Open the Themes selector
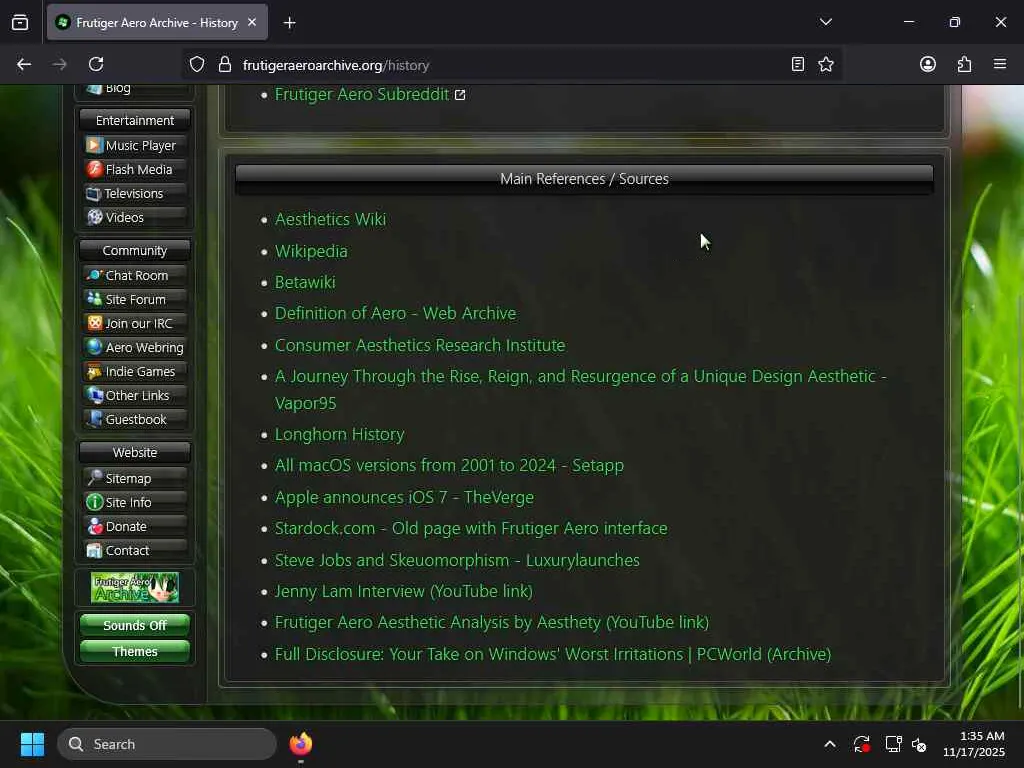This screenshot has width=1024, height=768. pos(135,651)
